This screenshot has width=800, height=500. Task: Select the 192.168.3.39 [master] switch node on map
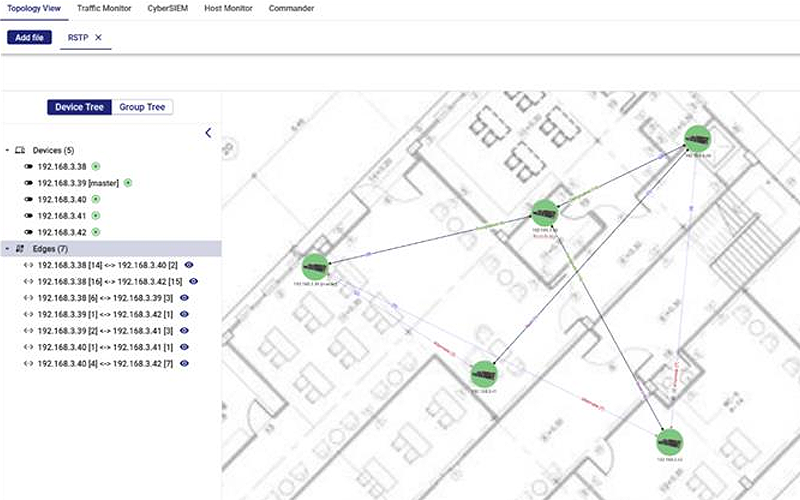[315, 266]
